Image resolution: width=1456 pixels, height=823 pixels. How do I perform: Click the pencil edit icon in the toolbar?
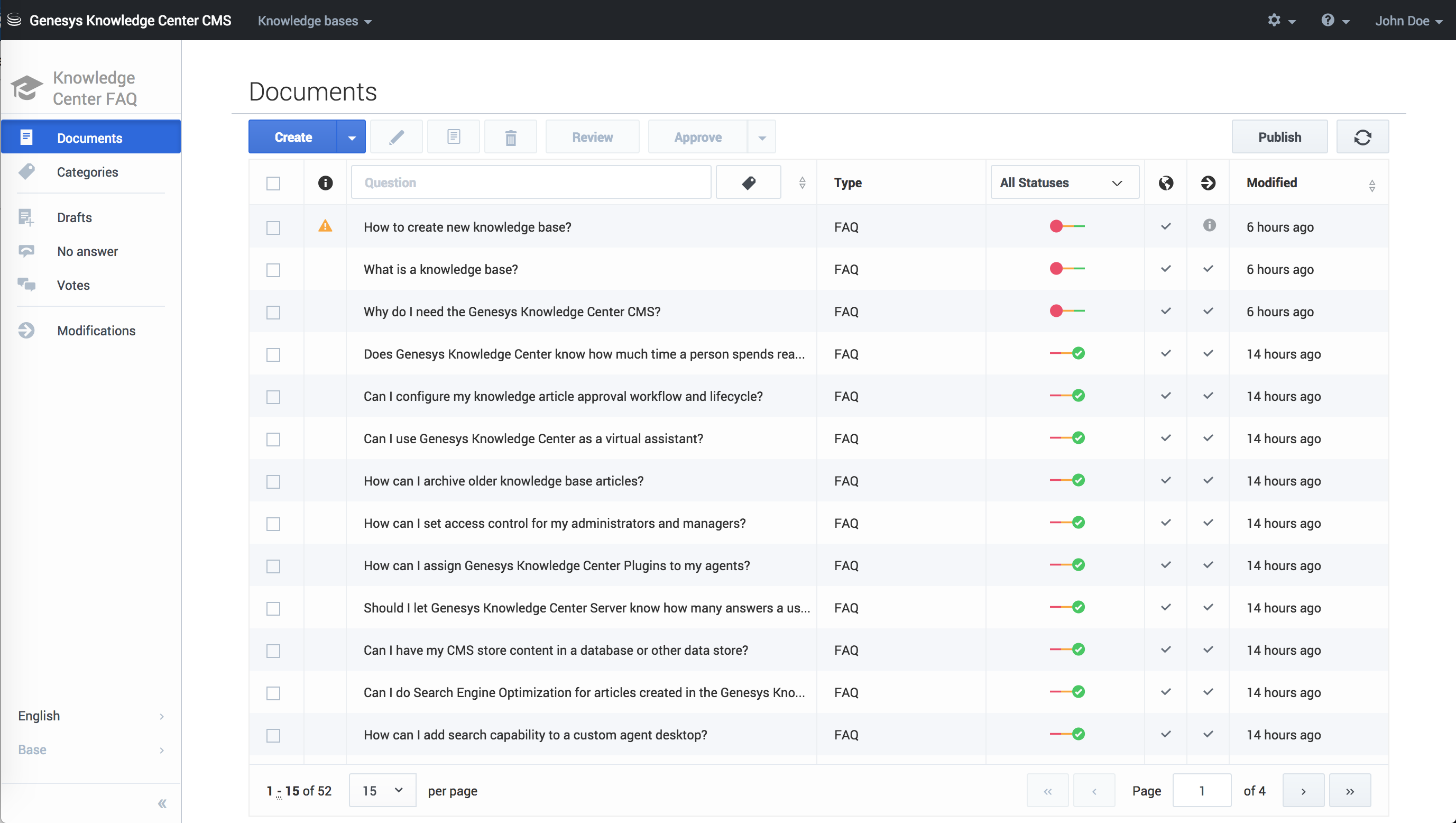click(396, 137)
